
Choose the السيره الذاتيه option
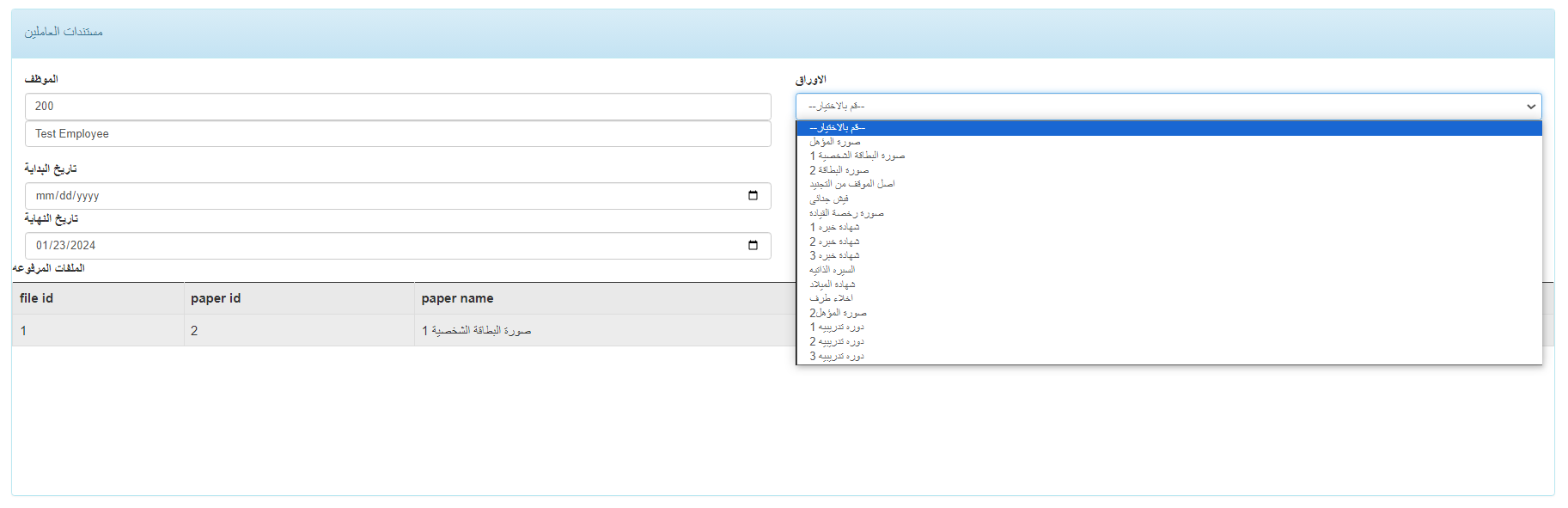pyautogui.click(x=833, y=270)
